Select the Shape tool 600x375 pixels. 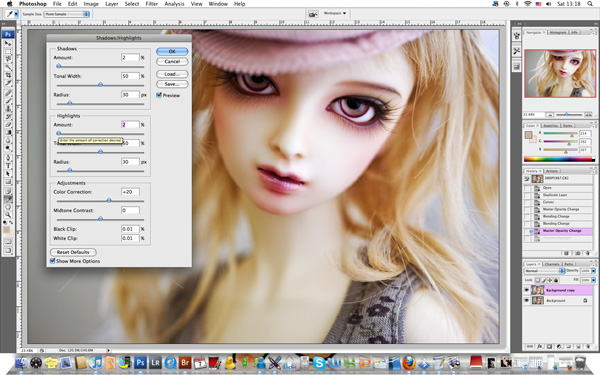click(x=8, y=182)
